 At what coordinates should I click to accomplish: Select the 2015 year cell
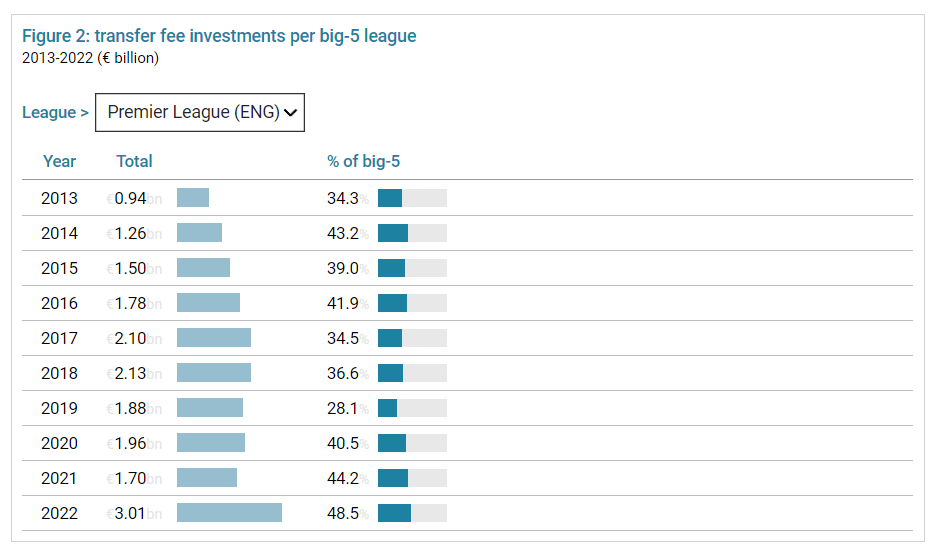pos(59,268)
